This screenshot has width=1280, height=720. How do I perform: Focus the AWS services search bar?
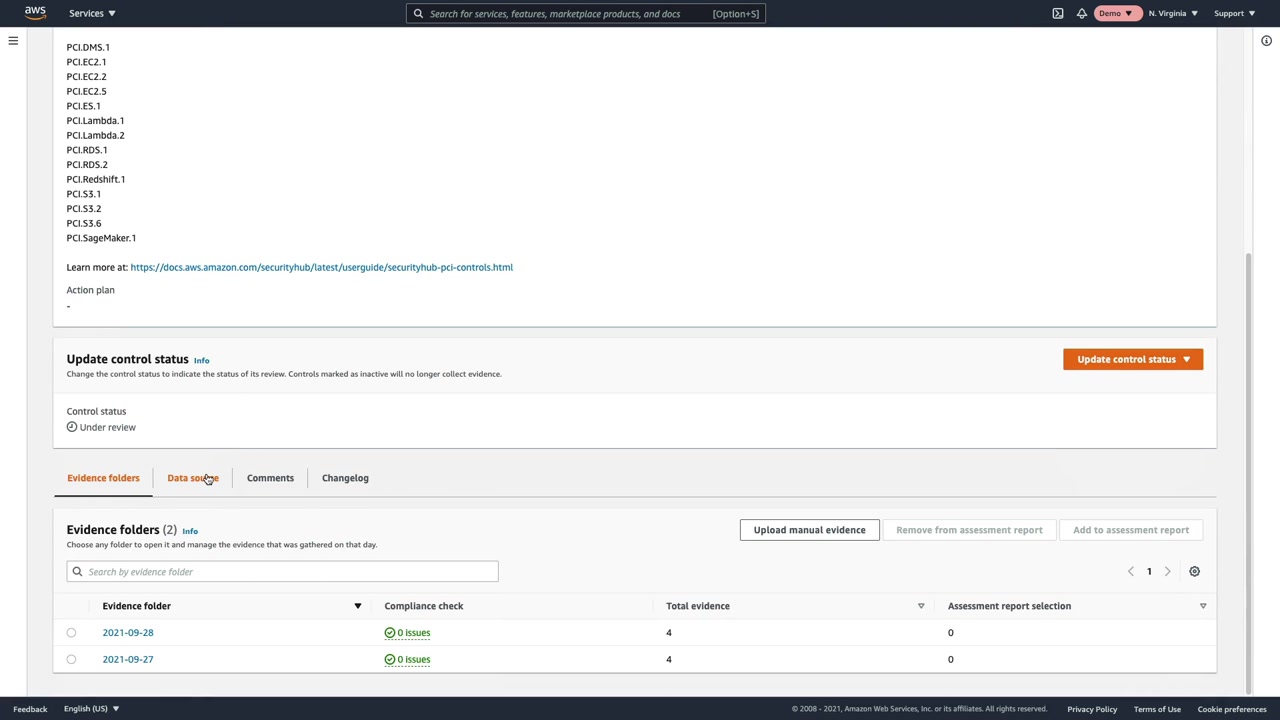(586, 14)
